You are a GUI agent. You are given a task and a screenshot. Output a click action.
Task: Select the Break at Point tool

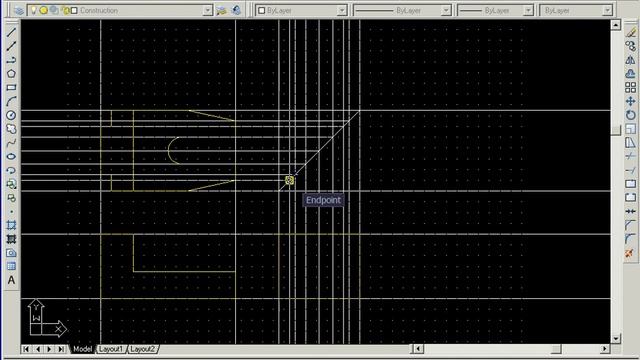click(x=630, y=184)
